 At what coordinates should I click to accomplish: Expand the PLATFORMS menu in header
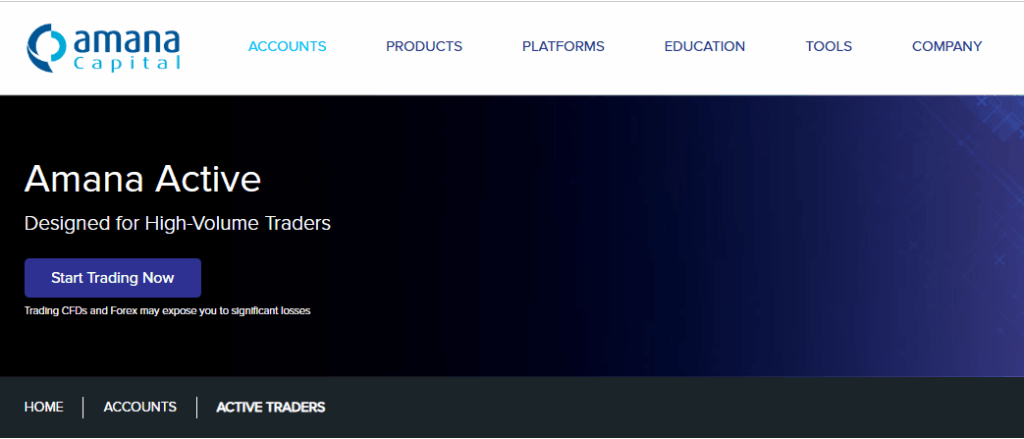pos(563,46)
